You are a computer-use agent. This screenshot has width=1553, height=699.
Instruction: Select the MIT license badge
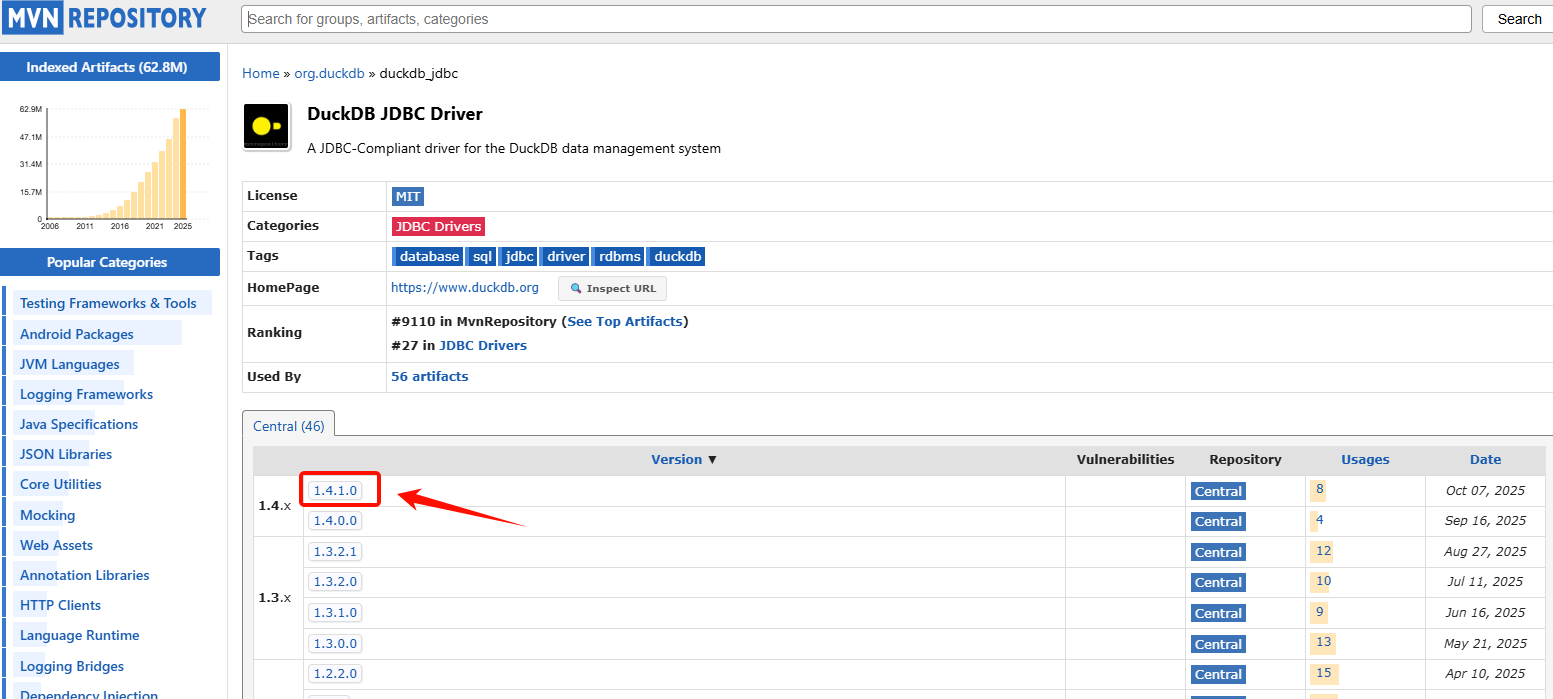click(x=408, y=196)
